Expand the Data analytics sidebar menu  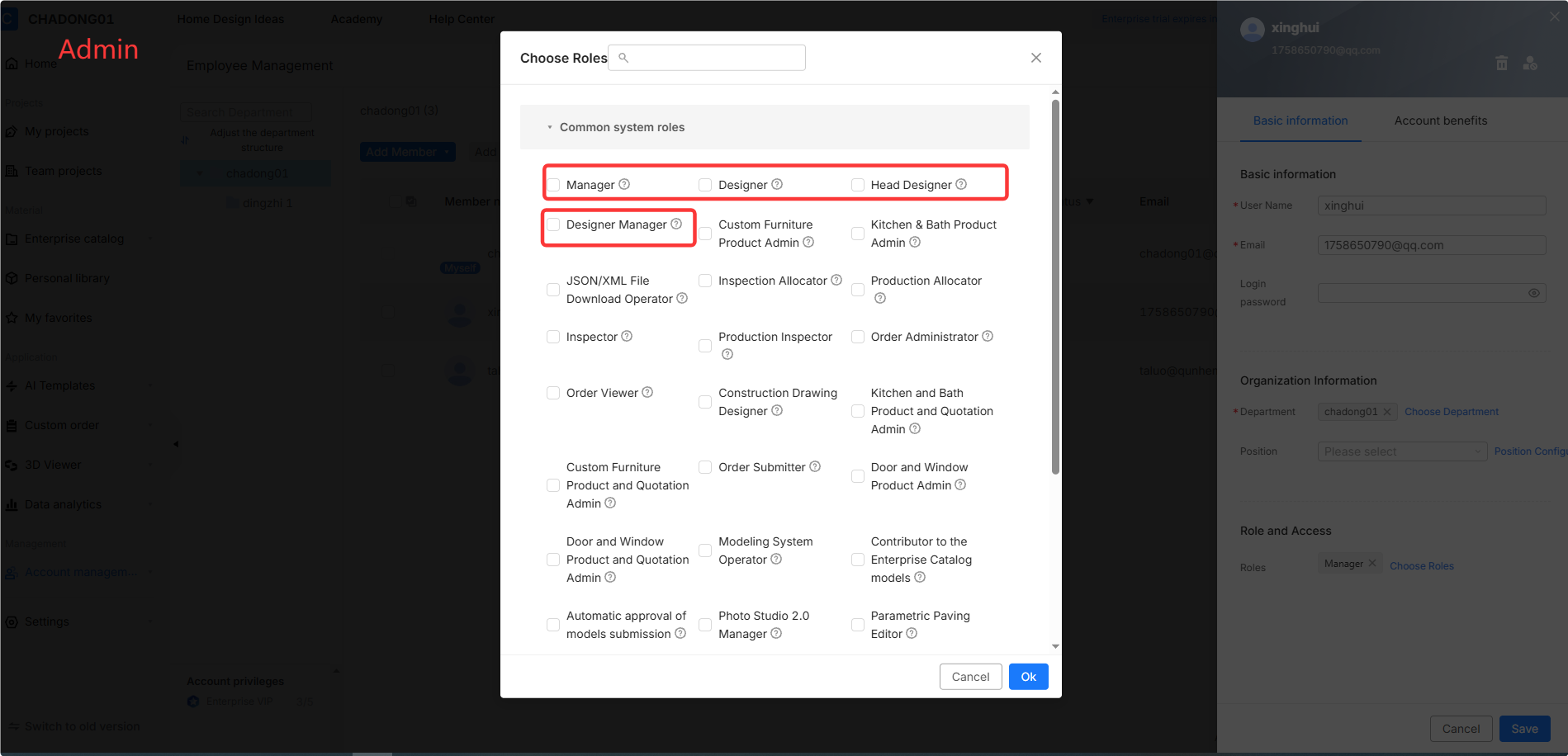click(x=150, y=504)
